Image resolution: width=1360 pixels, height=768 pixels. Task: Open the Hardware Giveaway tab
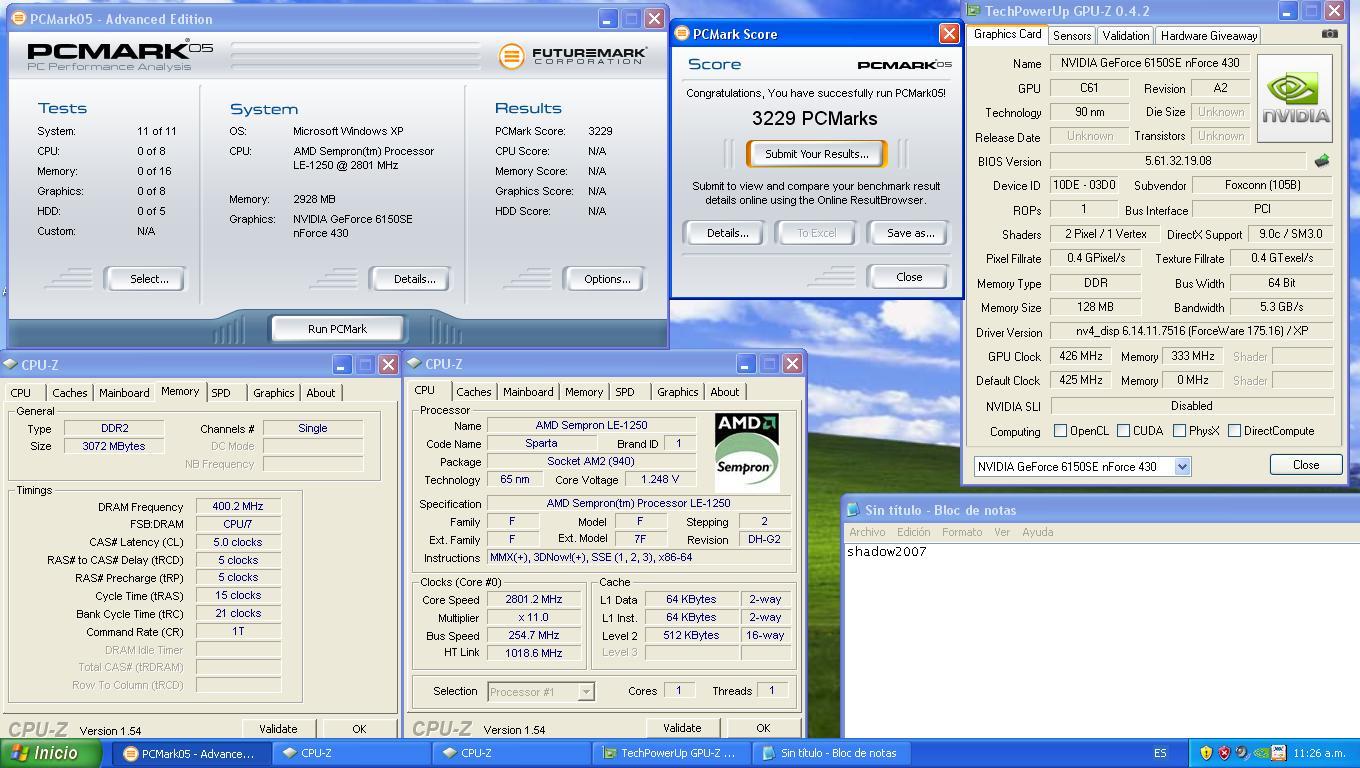(x=1209, y=35)
